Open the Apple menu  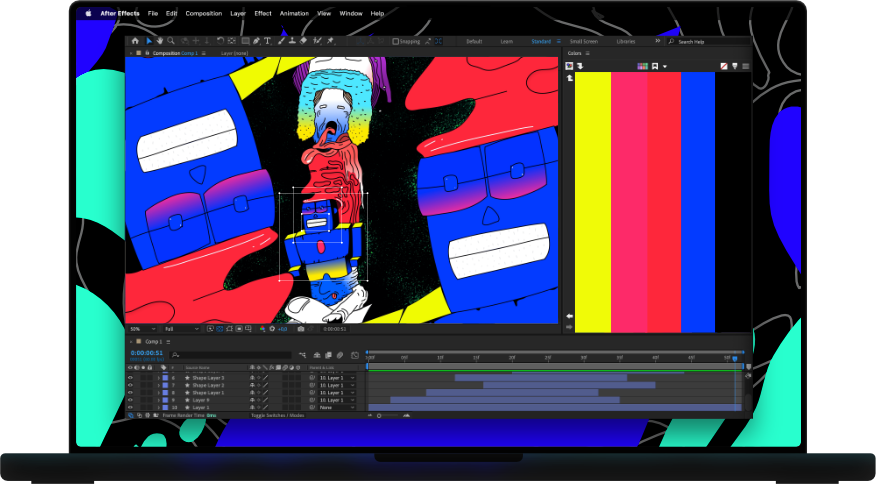[88, 13]
